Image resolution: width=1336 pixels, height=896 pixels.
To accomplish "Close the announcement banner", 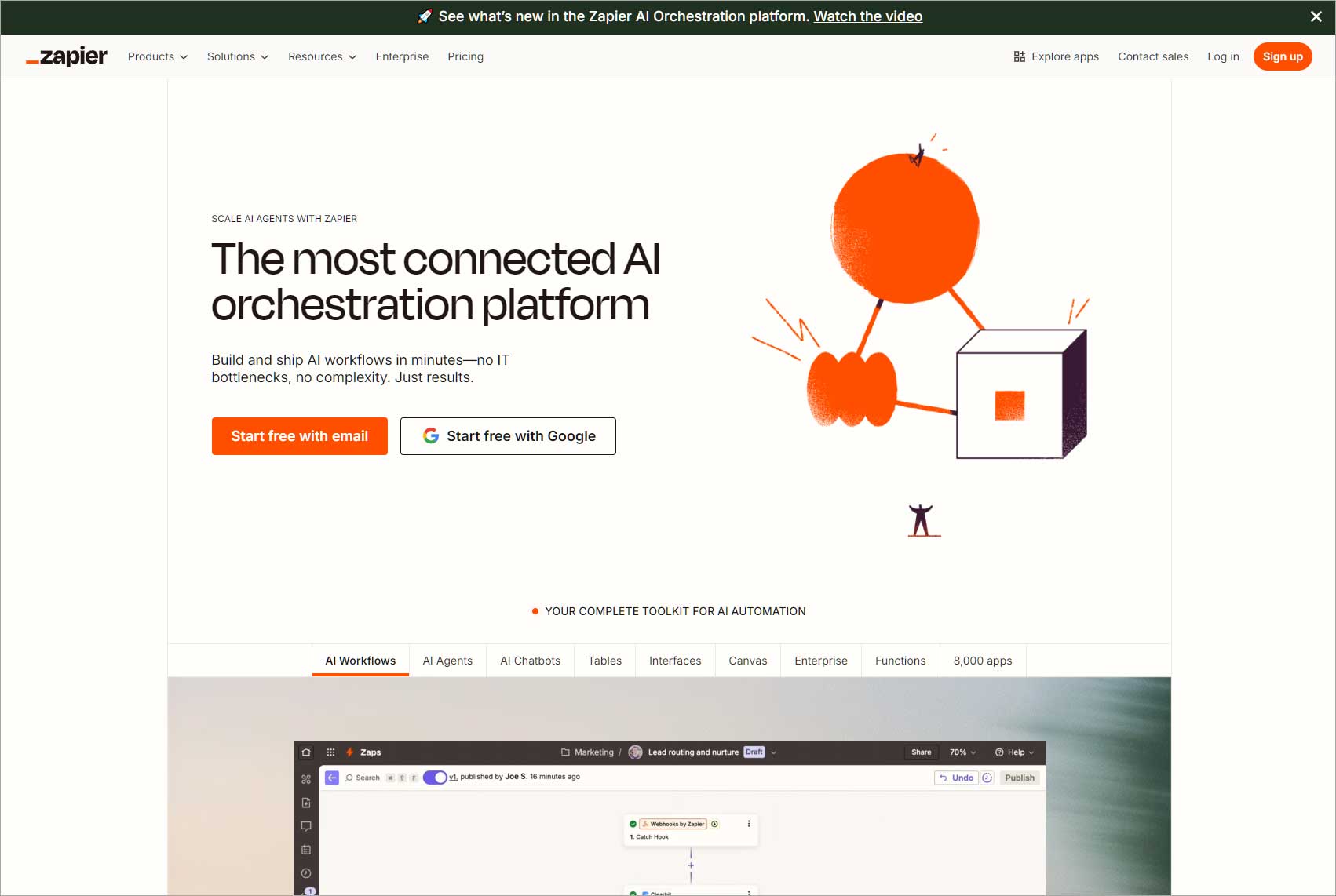I will [1316, 16].
